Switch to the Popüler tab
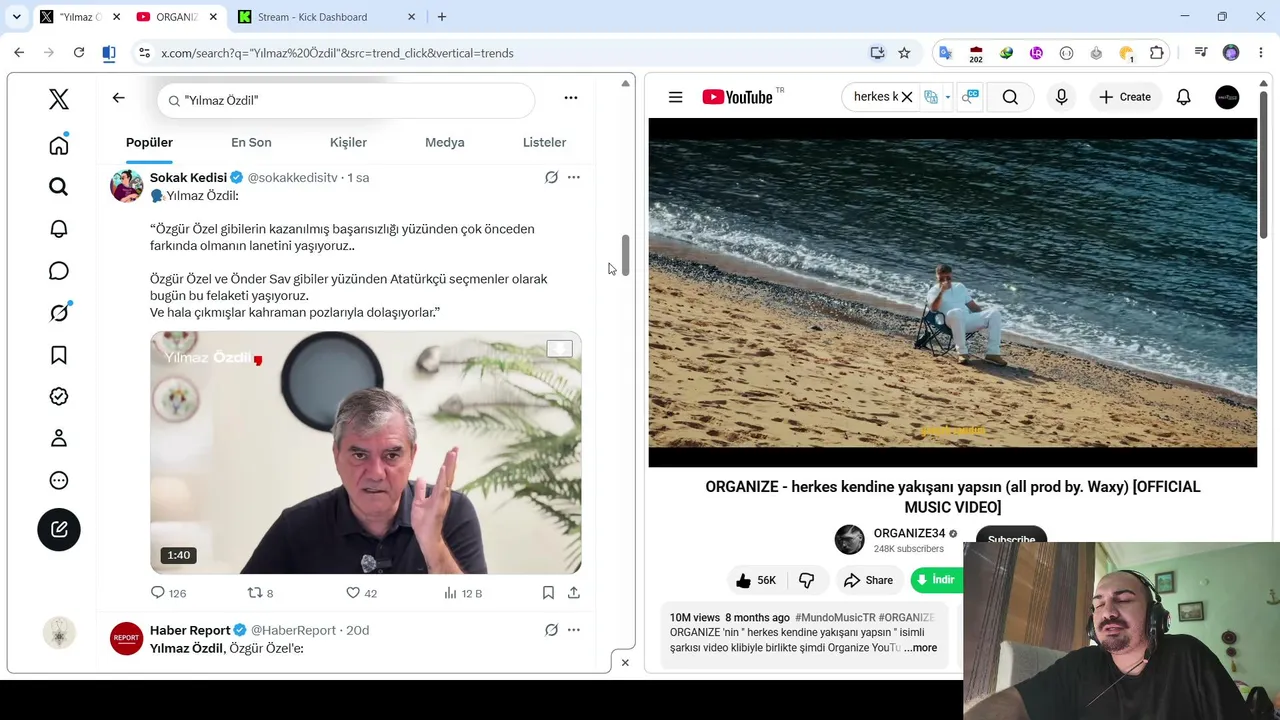 (149, 142)
